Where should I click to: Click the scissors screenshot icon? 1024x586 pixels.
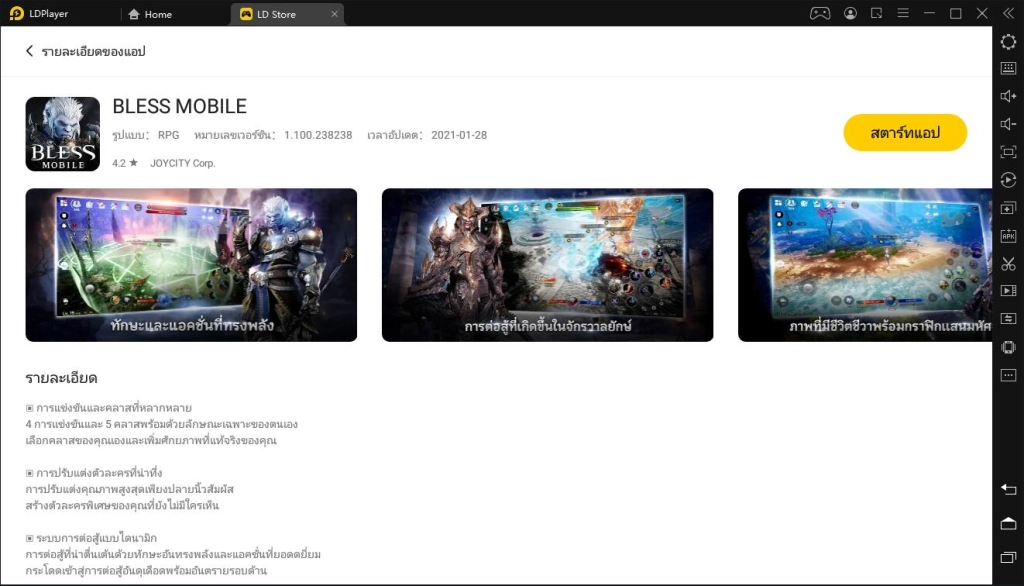point(1008,264)
